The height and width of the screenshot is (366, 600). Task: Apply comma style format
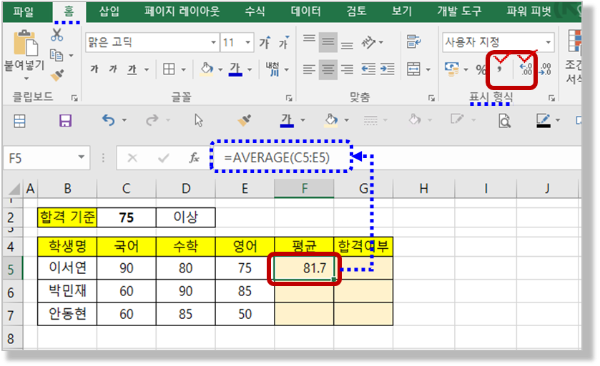click(499, 69)
